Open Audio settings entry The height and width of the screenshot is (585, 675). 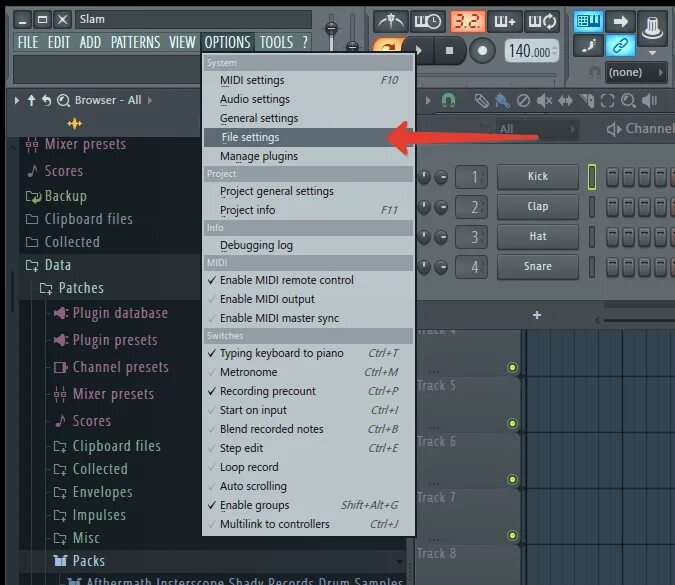pos(308,99)
